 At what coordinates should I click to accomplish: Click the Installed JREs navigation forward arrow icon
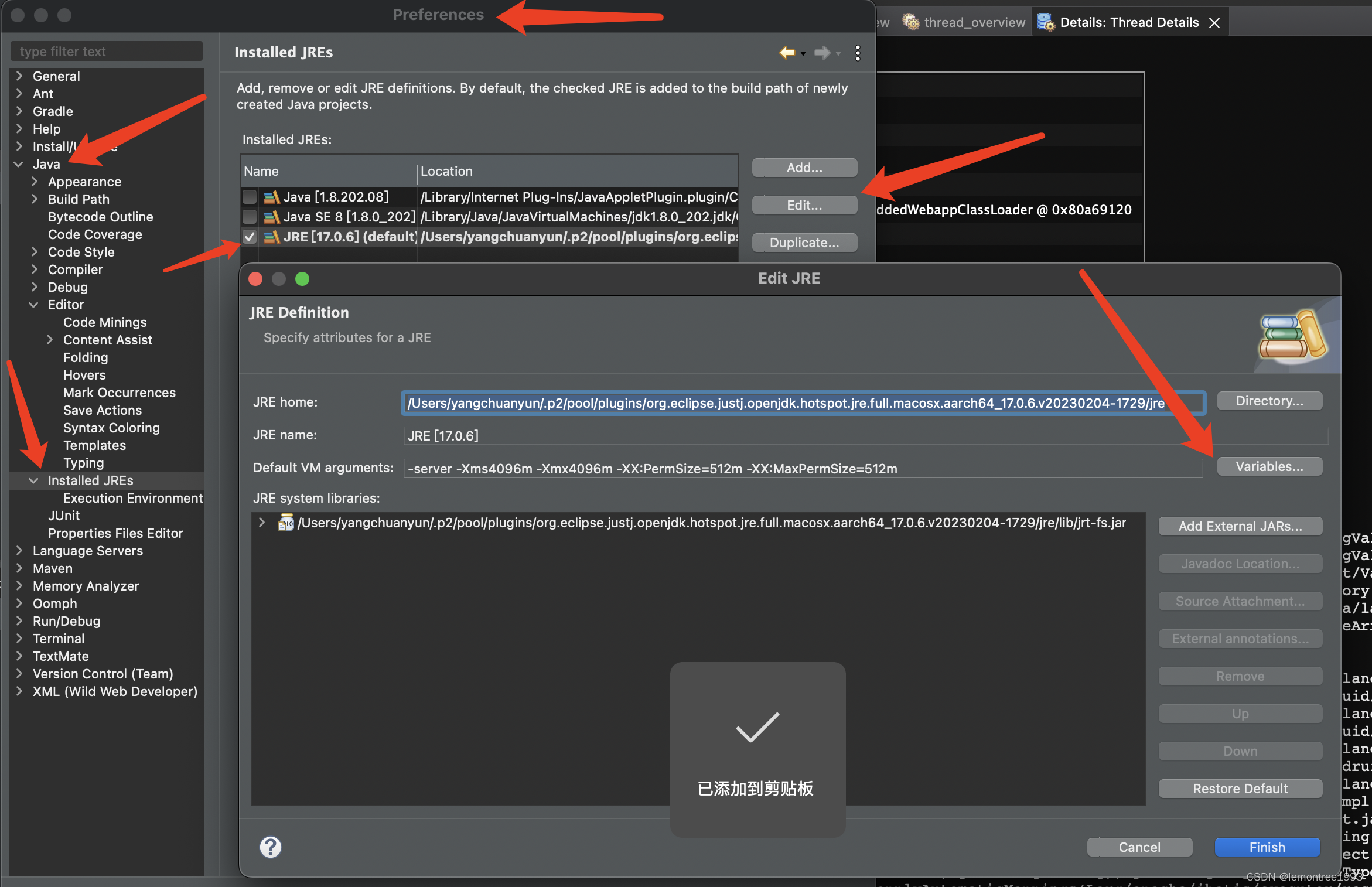tap(821, 53)
